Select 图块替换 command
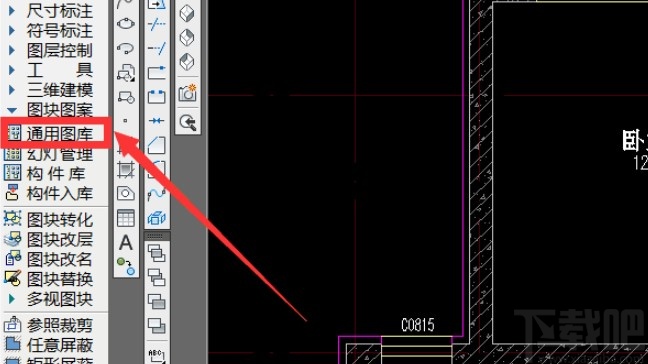Image resolution: width=648 pixels, height=364 pixels. point(48,279)
